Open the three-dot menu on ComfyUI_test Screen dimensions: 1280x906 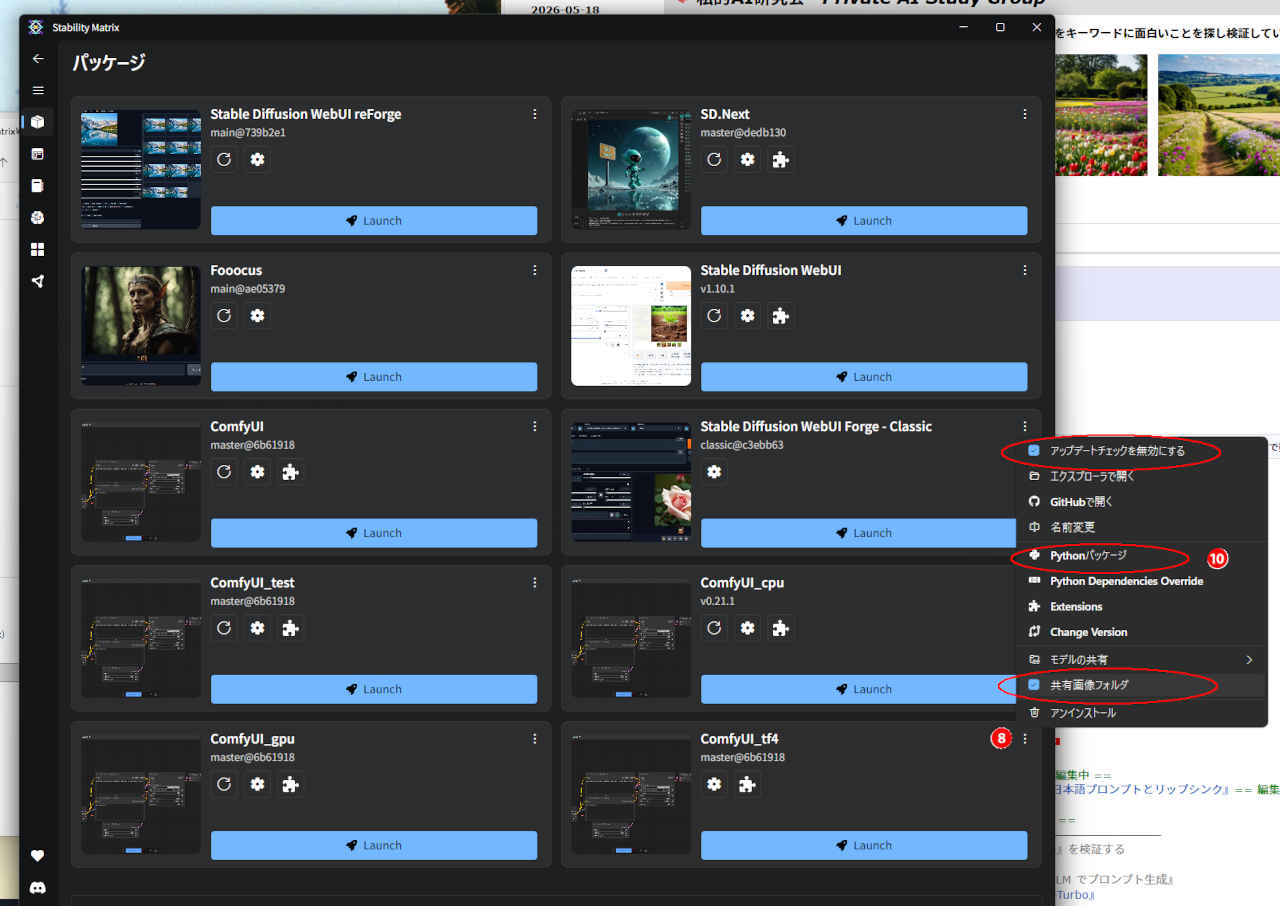[x=535, y=582]
